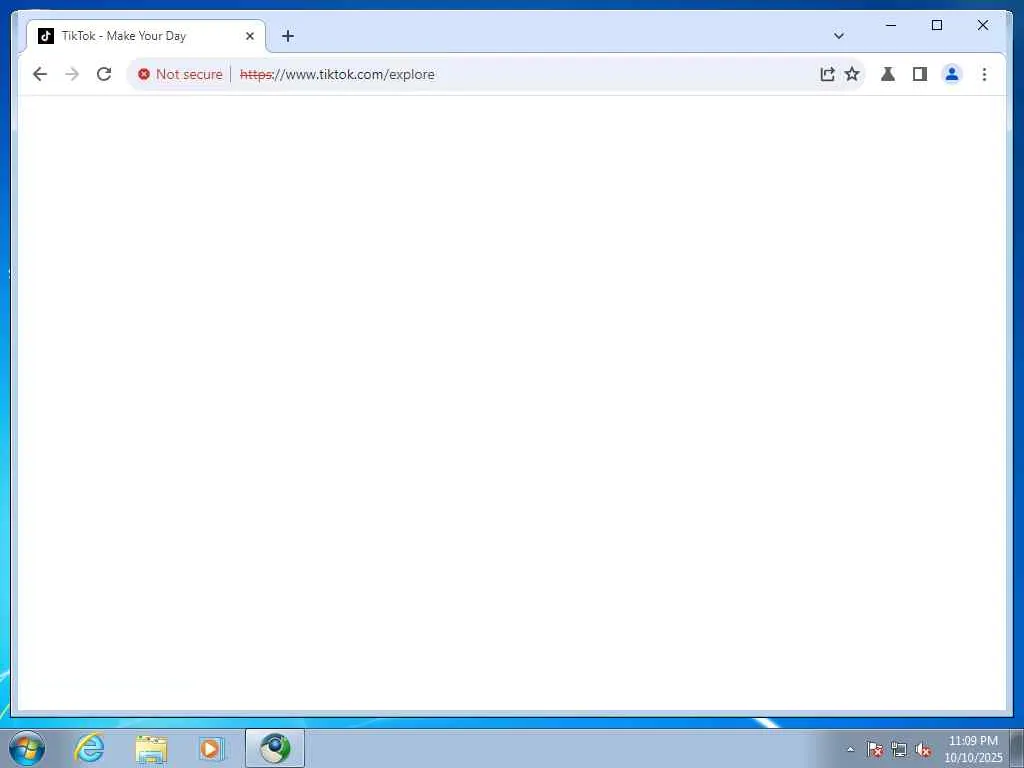Viewport: 1024px width, 768px height.
Task: Minimize the Chrome window
Action: tap(891, 25)
